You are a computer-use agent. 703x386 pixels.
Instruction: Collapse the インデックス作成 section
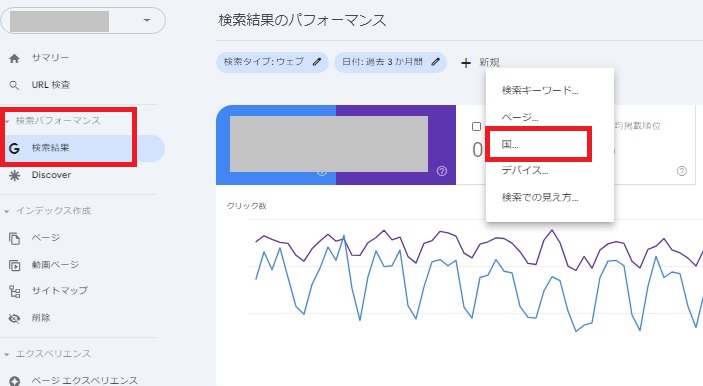[6, 211]
